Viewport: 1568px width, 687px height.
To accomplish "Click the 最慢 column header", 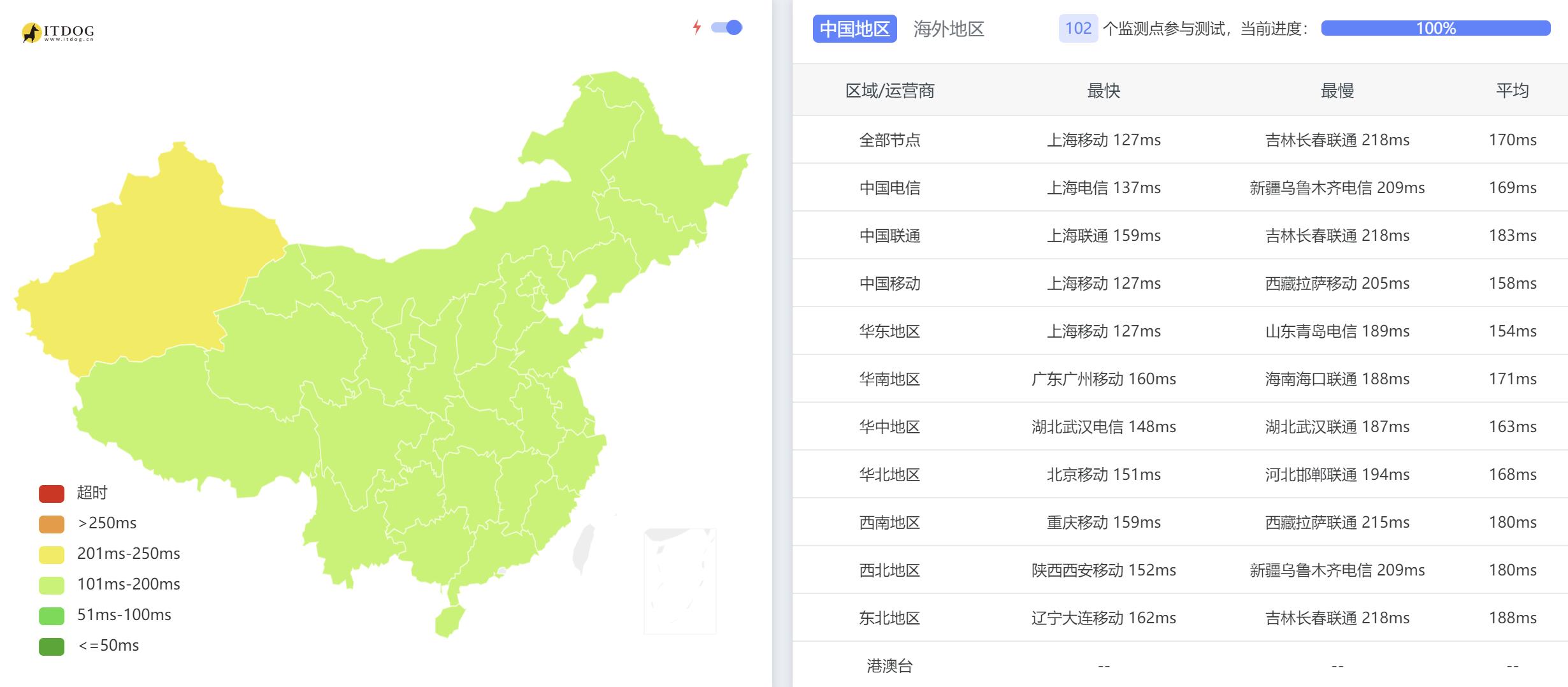I will [1337, 91].
